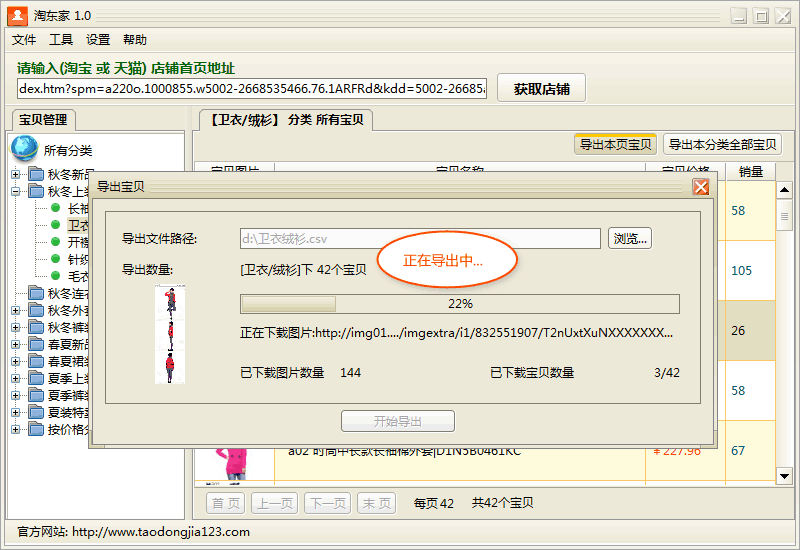
Task: Open the 工具 menu
Action: (61, 39)
